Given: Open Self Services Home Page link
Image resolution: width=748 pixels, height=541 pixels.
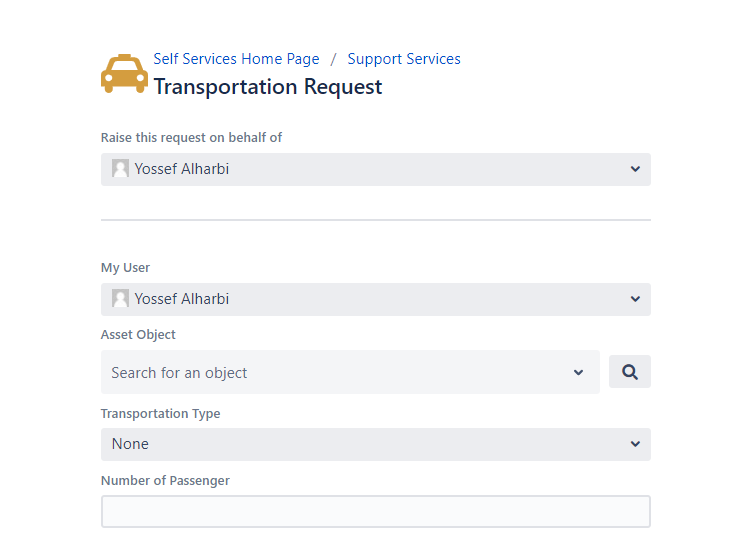Looking at the screenshot, I should (236, 59).
